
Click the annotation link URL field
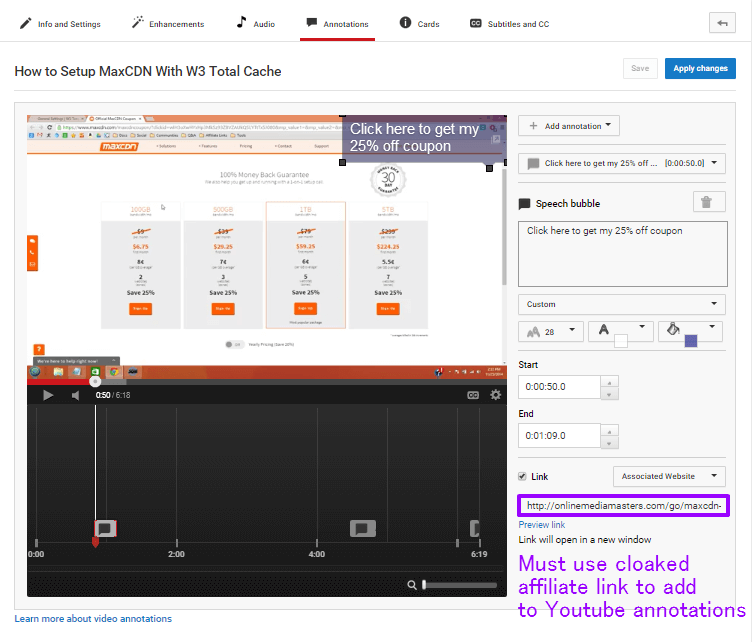coord(623,506)
